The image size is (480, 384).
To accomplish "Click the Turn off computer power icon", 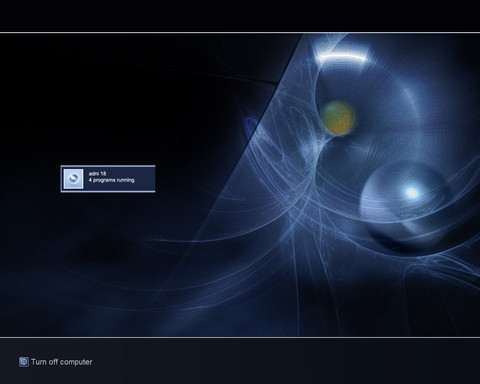I will [x=24, y=362].
